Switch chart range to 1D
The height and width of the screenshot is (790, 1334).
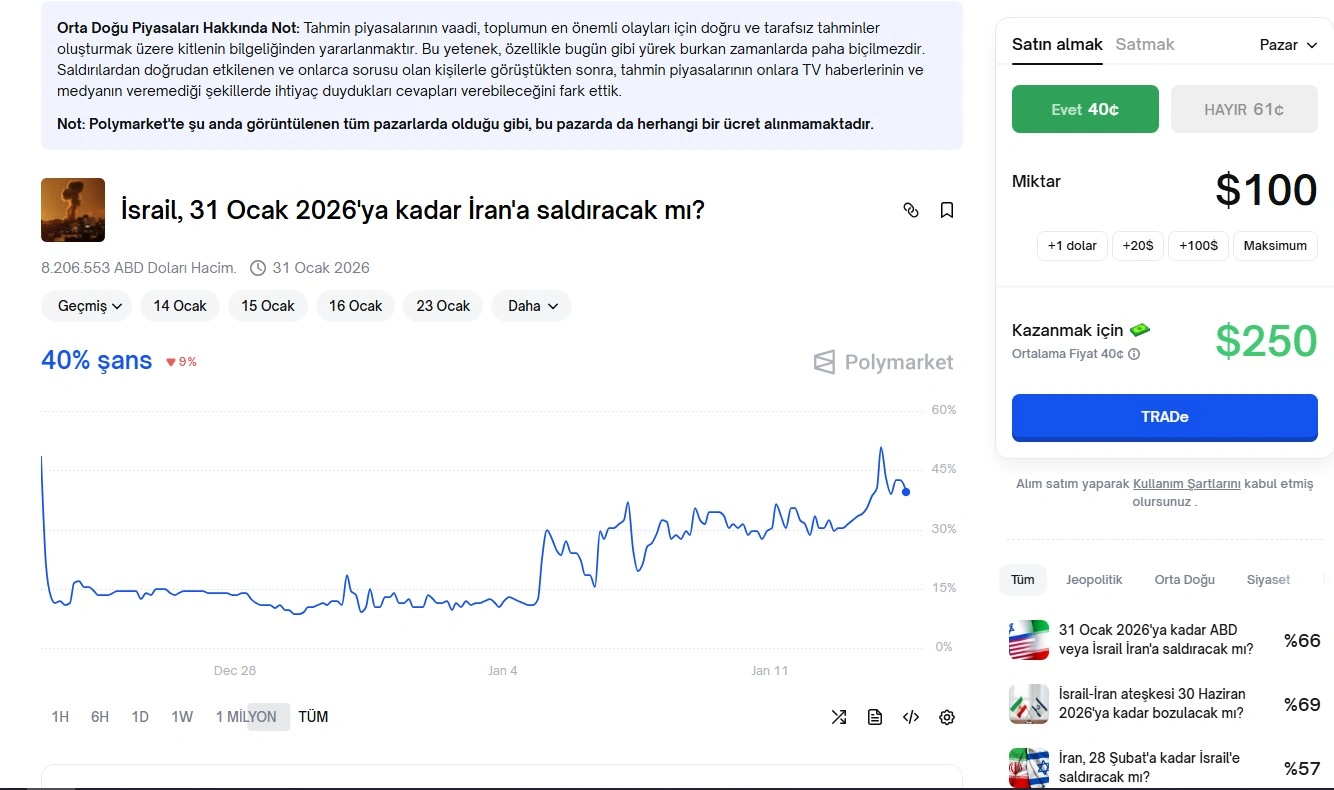pos(140,717)
